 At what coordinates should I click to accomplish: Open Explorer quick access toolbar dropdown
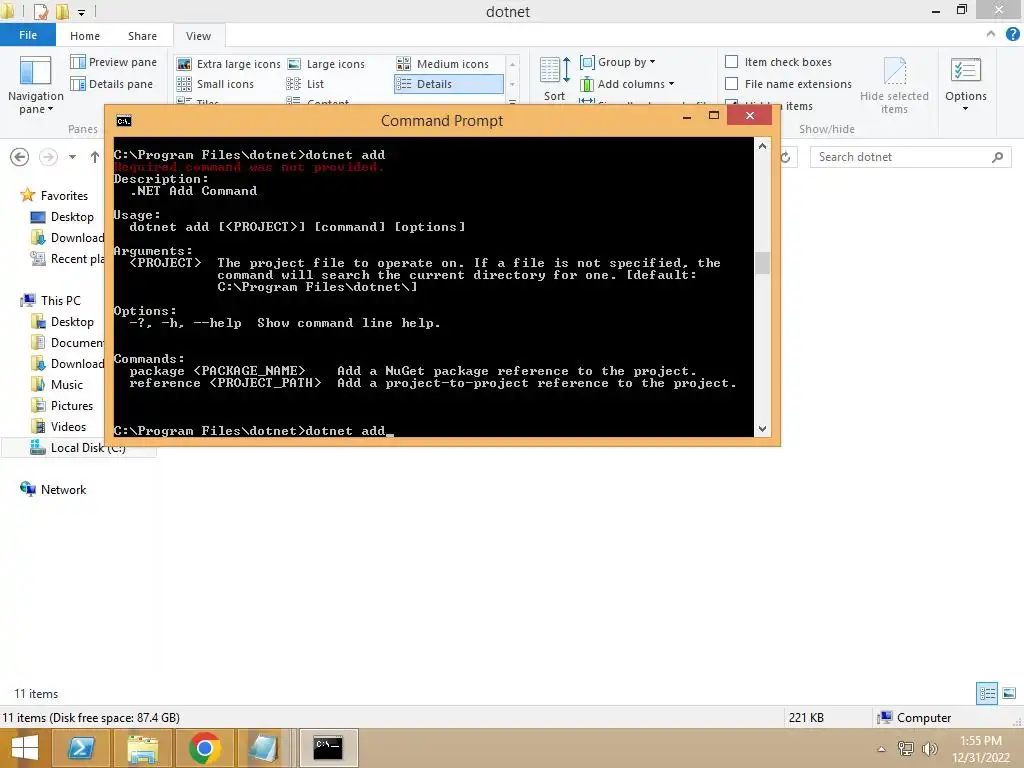(82, 12)
